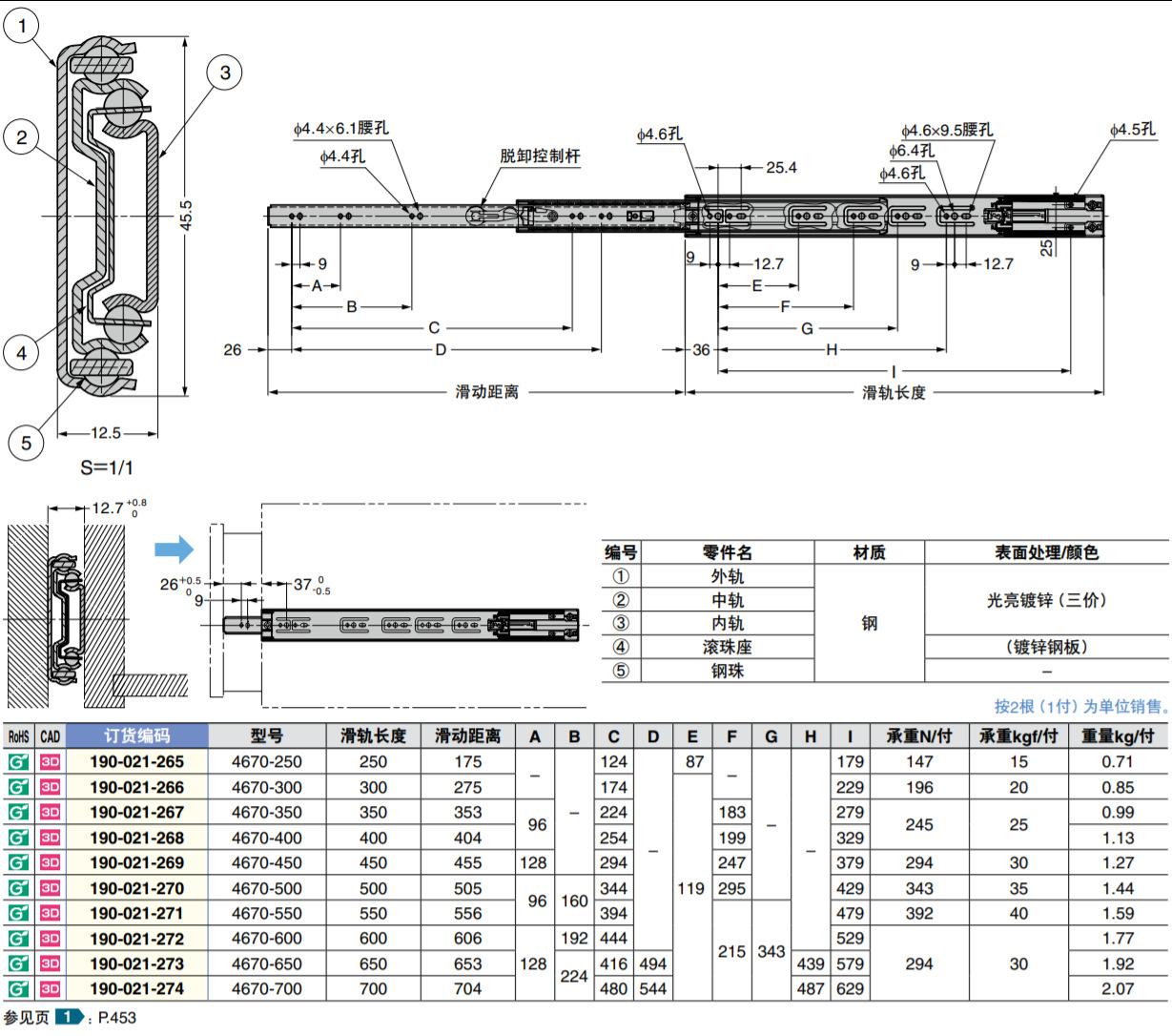Click part name 钢珠 in the parts table
This screenshot has height=1036, width=1172.
pos(728,671)
